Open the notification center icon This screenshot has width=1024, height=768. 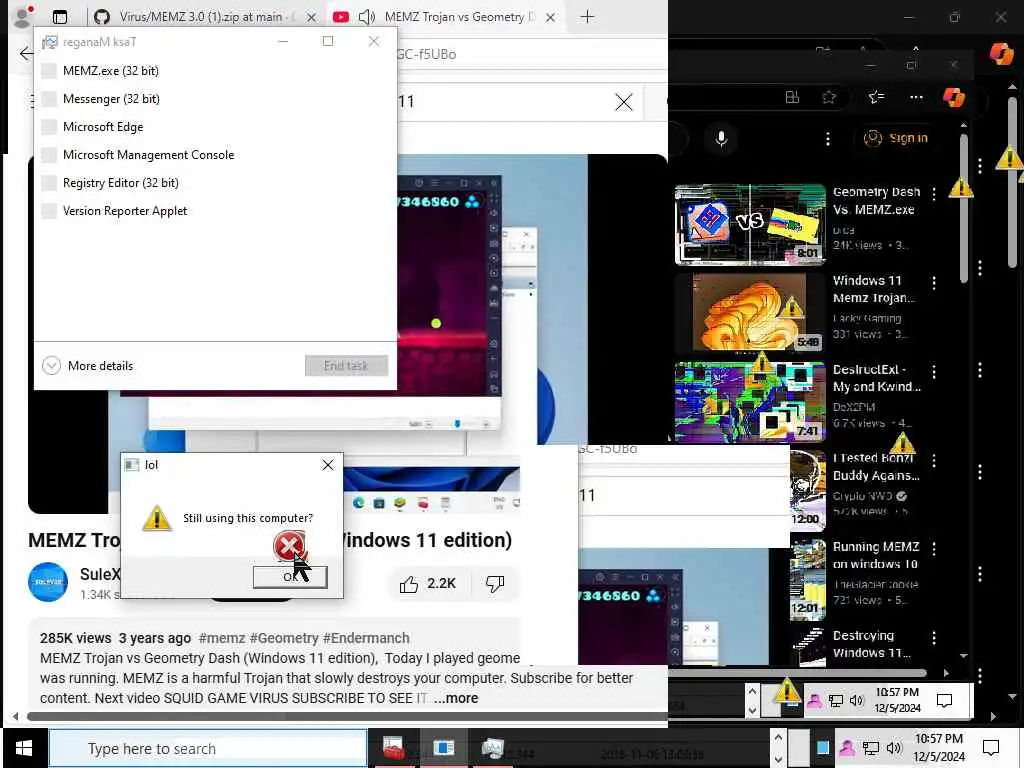(991, 748)
